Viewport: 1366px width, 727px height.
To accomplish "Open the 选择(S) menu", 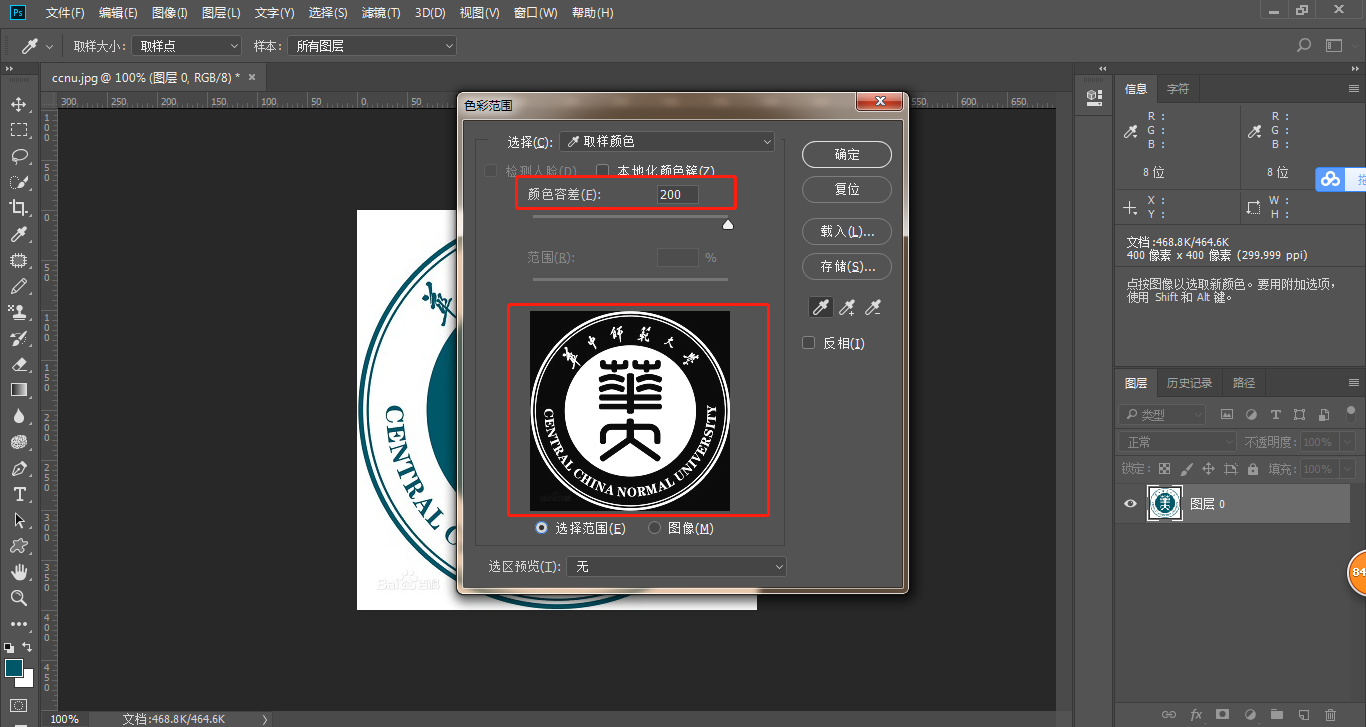I will (x=328, y=13).
